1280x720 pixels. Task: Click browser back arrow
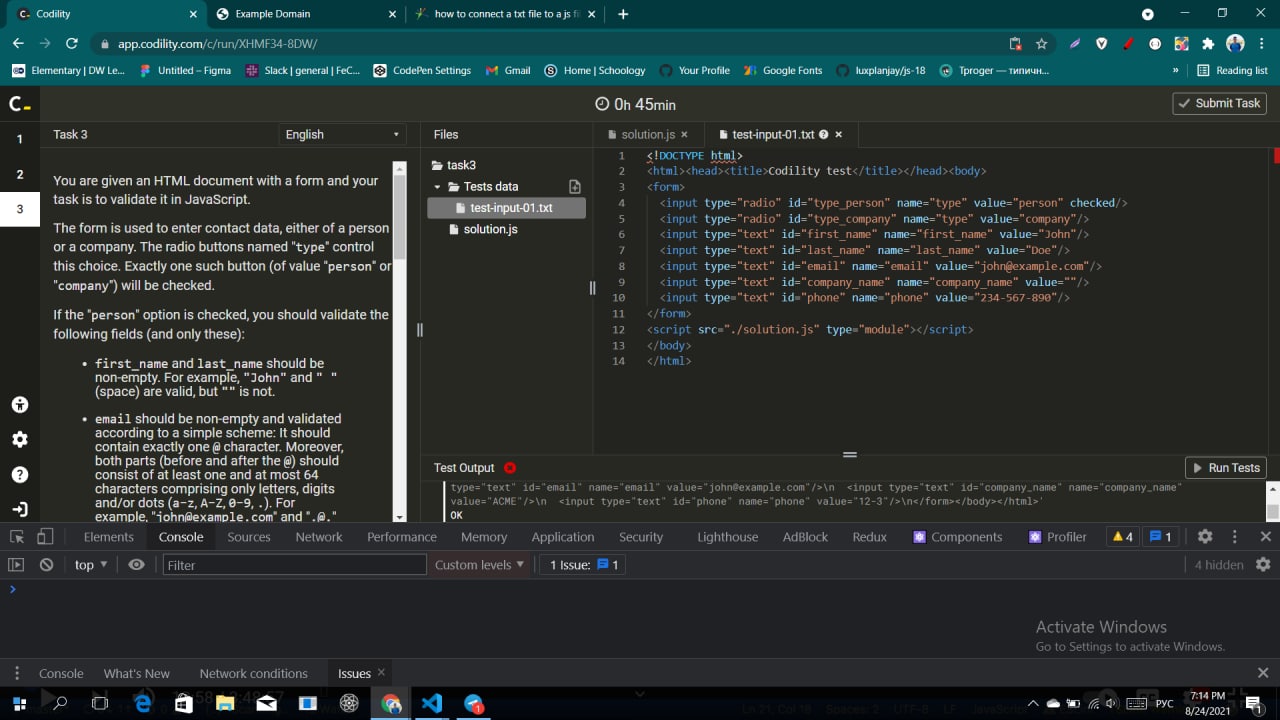(18, 44)
